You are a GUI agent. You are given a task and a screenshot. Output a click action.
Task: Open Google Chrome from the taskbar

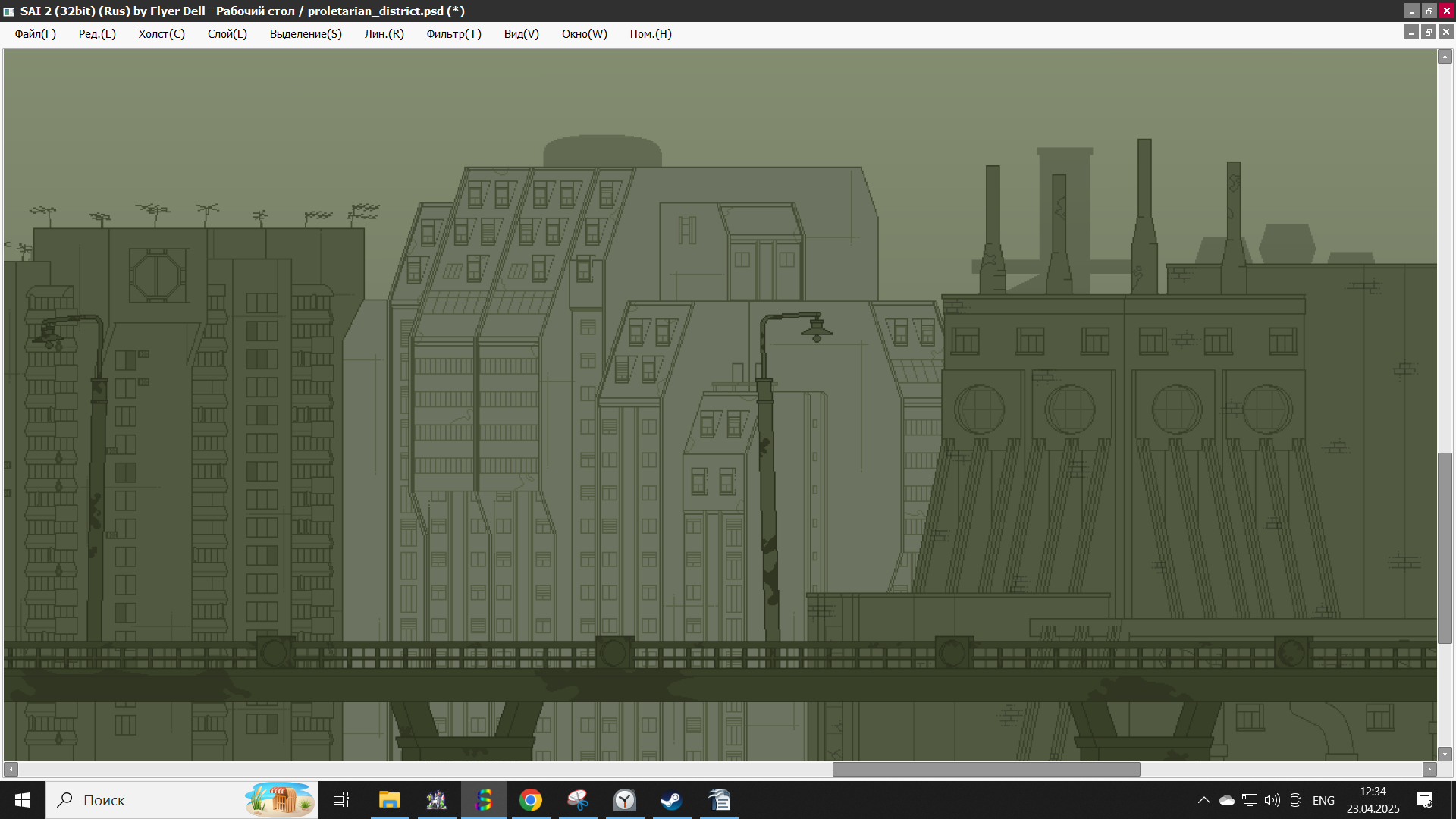[531, 800]
